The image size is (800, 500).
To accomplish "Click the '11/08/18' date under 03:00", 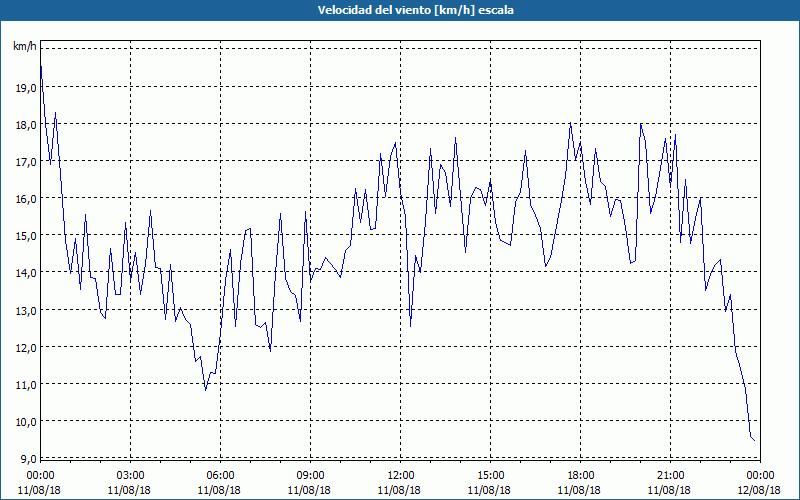I will pyautogui.click(x=130, y=490).
